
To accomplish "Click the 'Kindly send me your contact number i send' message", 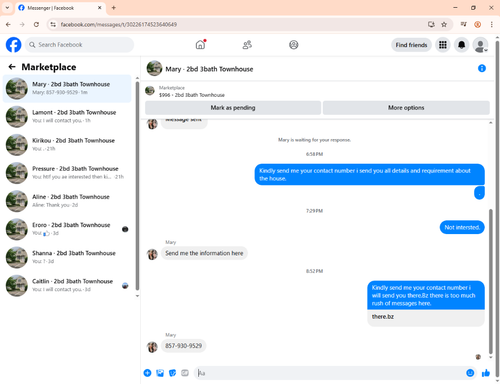I will [x=370, y=174].
